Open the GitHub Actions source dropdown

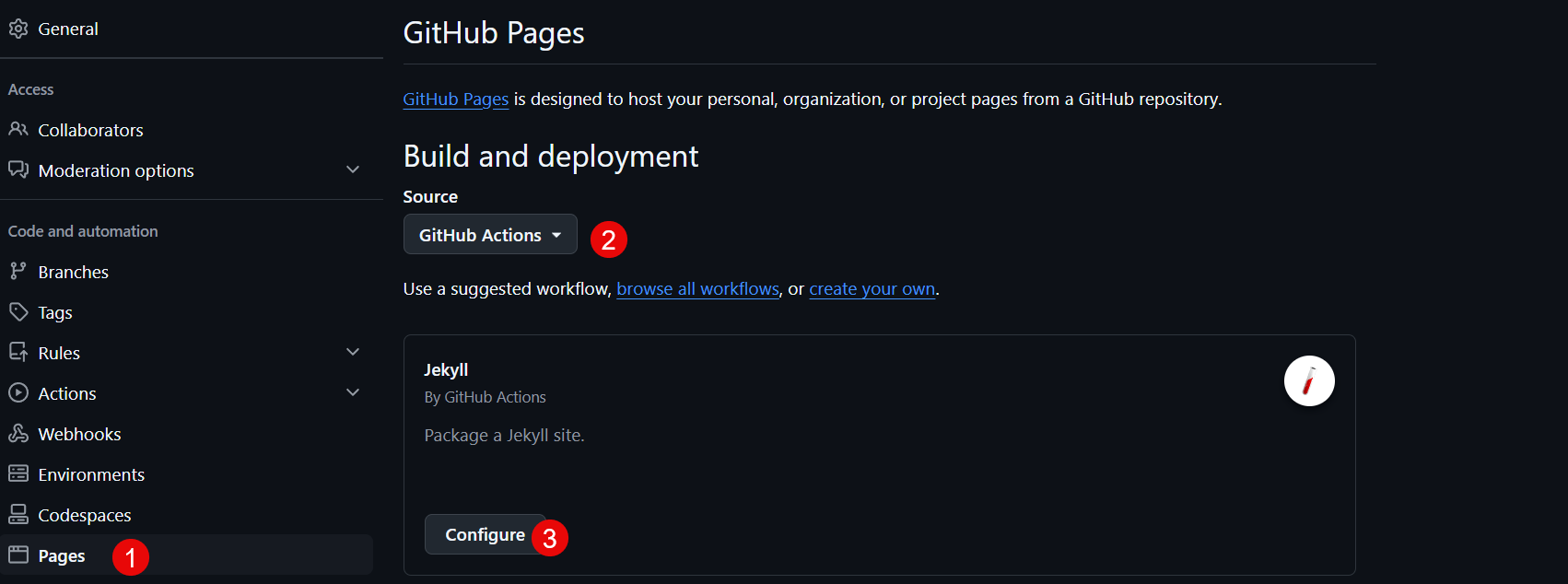point(490,235)
